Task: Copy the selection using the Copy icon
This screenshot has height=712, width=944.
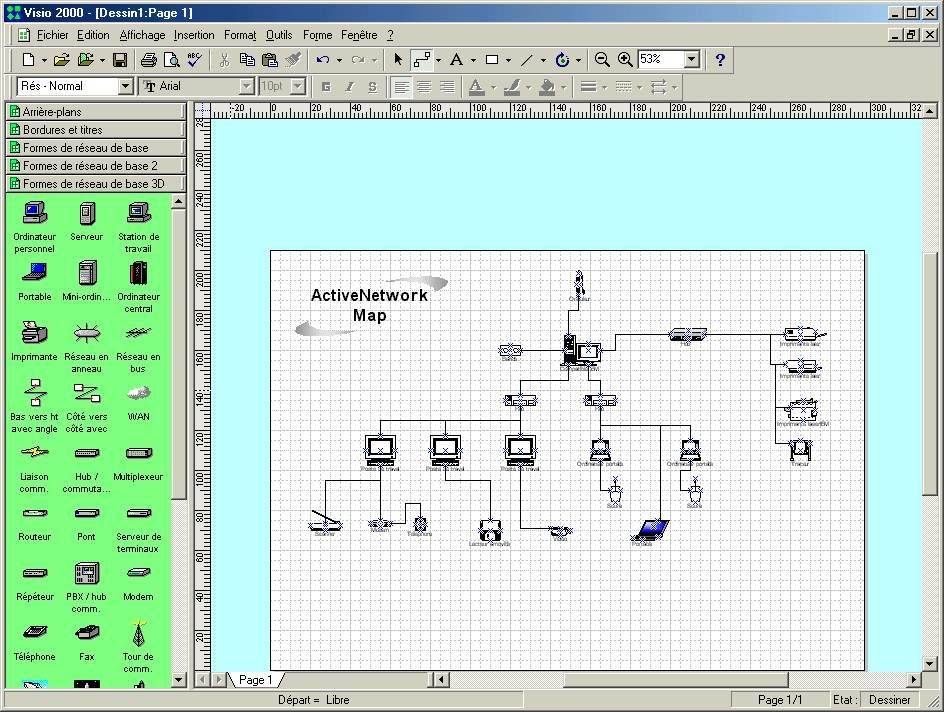Action: tap(247, 60)
